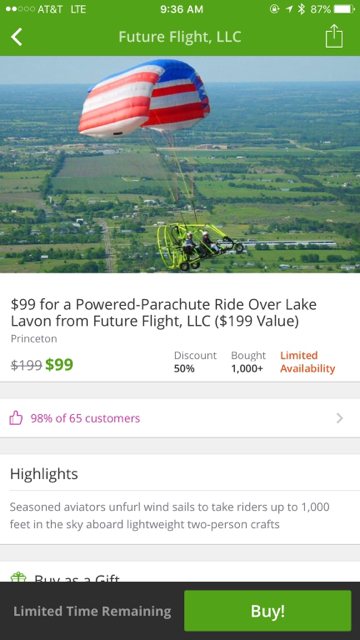This screenshot has width=360, height=640.
Task: Tap the Princeton location label
Action: coord(34,339)
